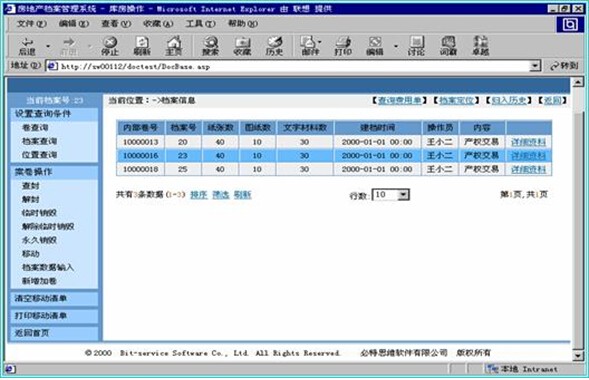Open the File (文件) menu
Viewport: 589px width, 380px height.
pos(32,24)
